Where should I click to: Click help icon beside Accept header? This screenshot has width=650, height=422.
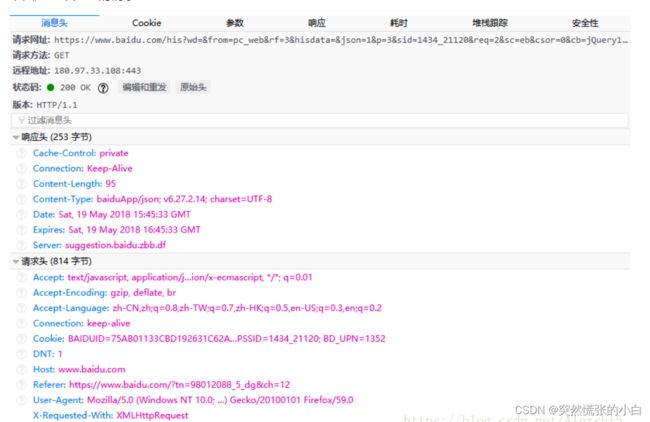click(x=21, y=278)
